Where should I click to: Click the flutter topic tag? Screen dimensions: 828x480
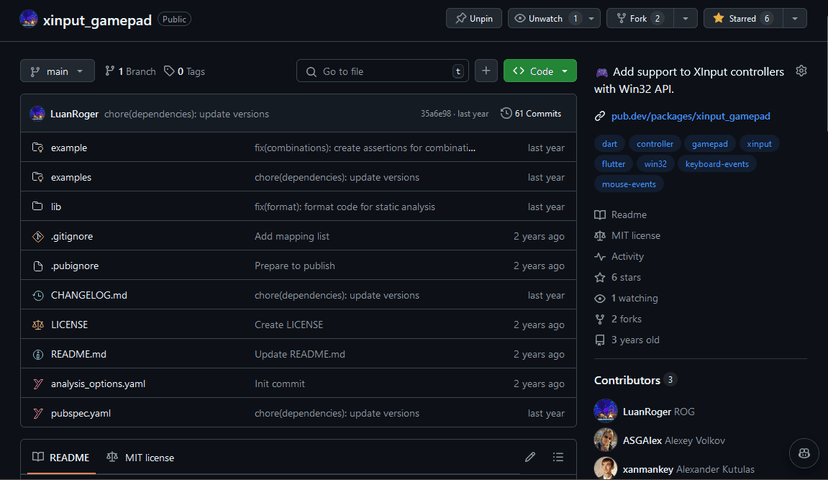(613, 164)
